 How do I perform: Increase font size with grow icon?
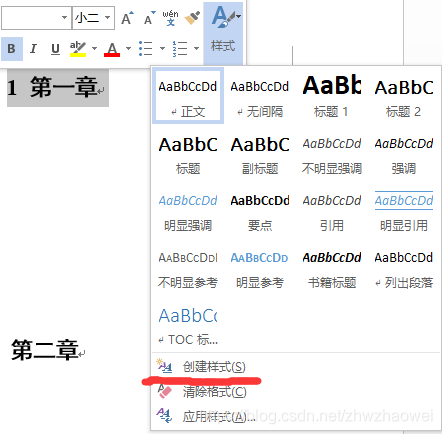tap(127, 18)
